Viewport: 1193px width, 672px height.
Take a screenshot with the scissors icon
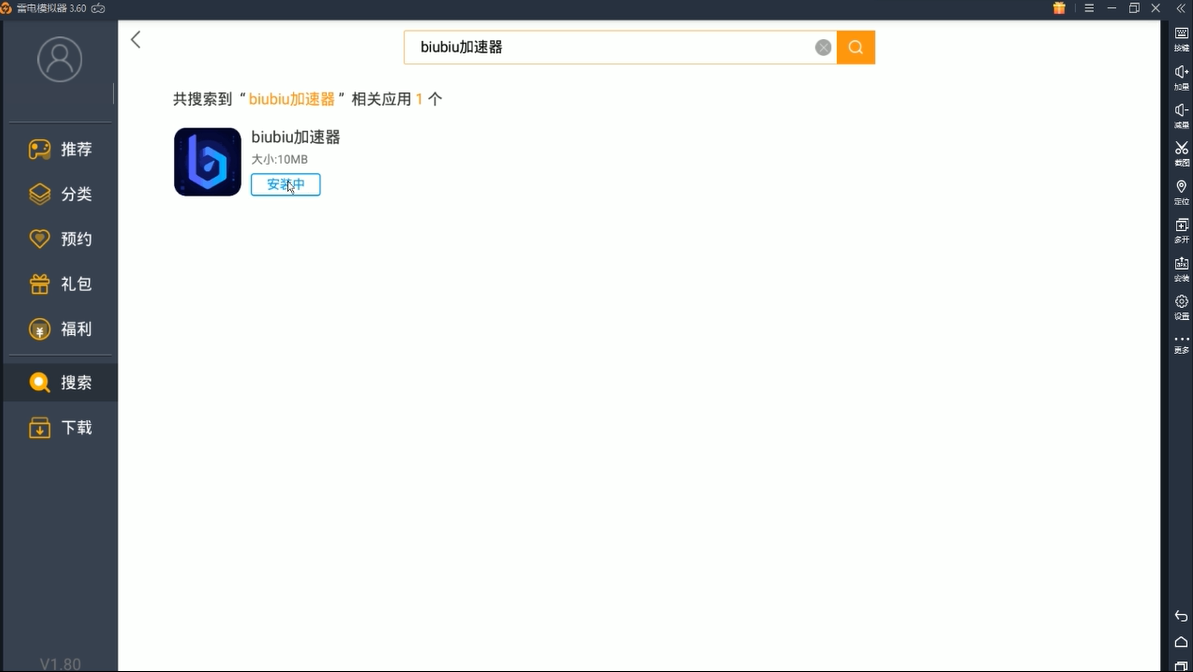1181,152
